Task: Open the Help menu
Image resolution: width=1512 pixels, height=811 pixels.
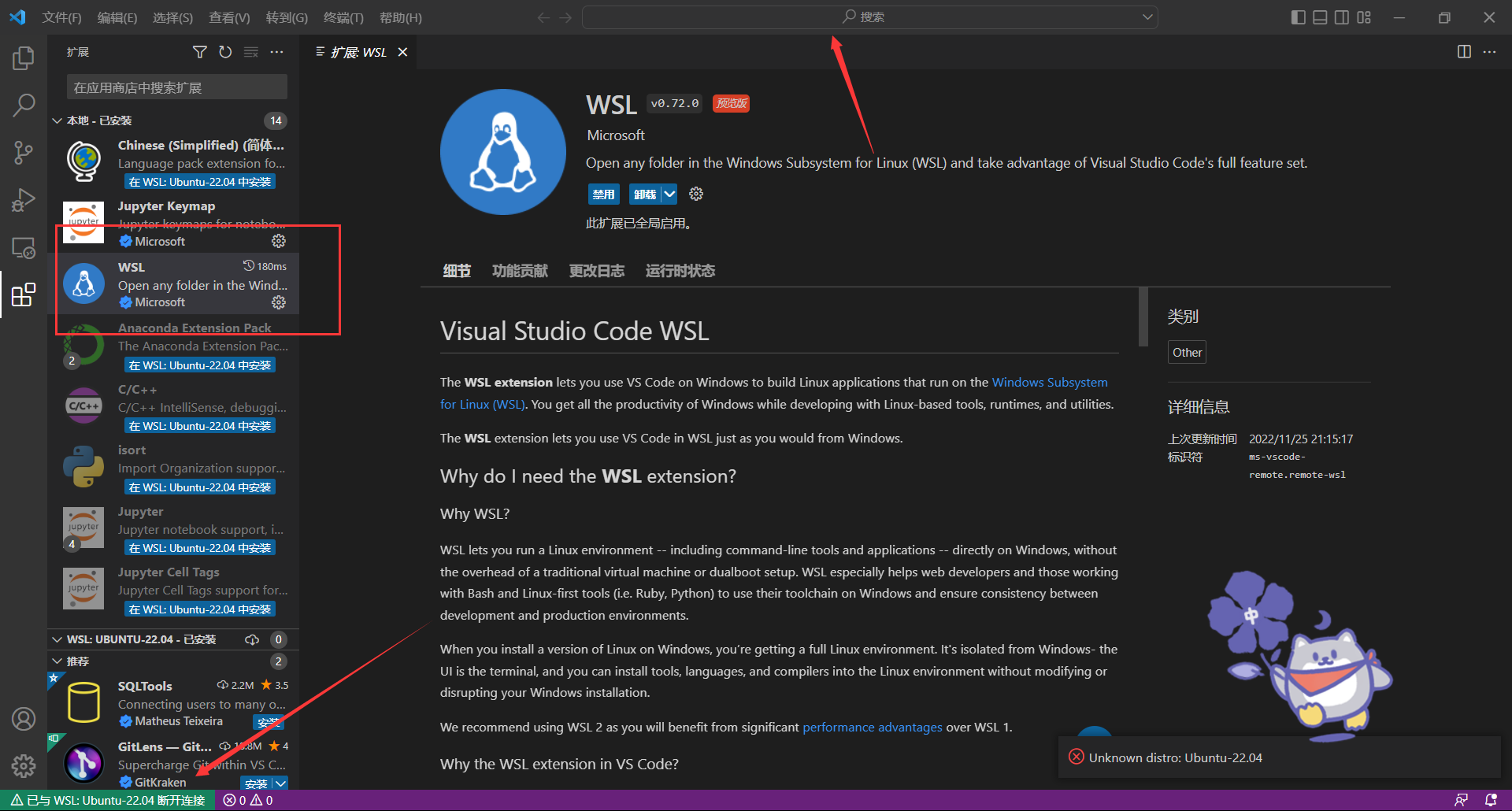Action: click(x=401, y=17)
